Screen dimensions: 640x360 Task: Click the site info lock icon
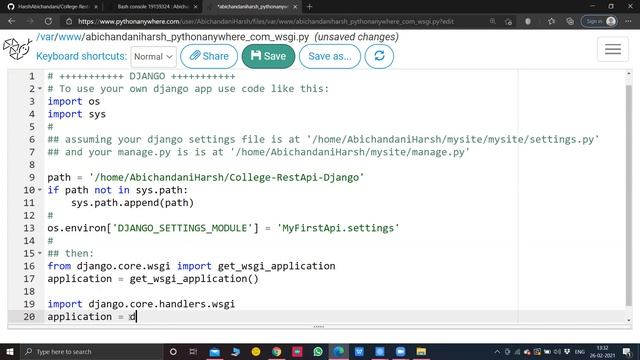[69, 21]
